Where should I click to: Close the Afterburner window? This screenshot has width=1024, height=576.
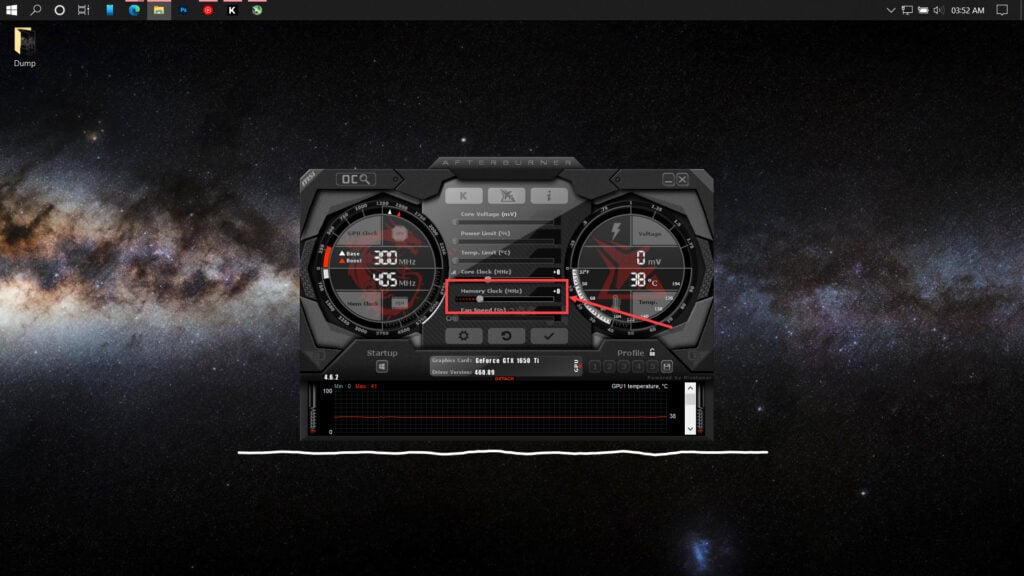(x=682, y=179)
